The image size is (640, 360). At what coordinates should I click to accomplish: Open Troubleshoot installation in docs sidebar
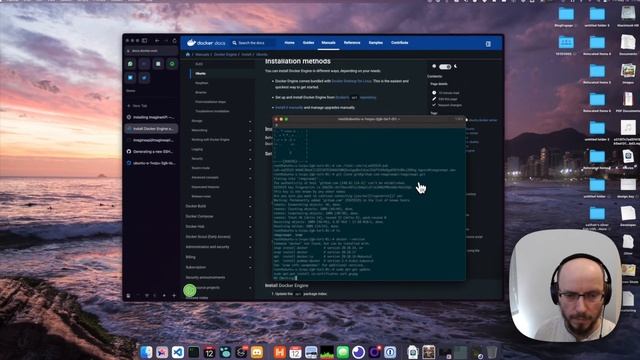click(212, 111)
